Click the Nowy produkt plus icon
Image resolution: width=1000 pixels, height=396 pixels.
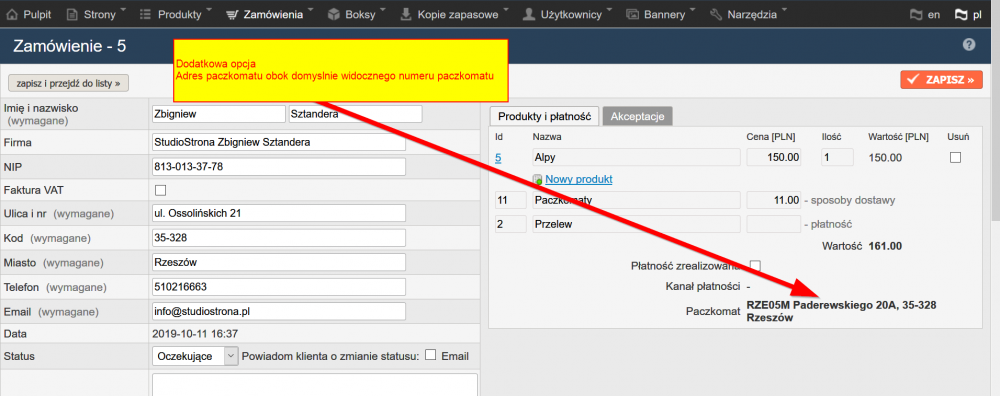point(538,180)
